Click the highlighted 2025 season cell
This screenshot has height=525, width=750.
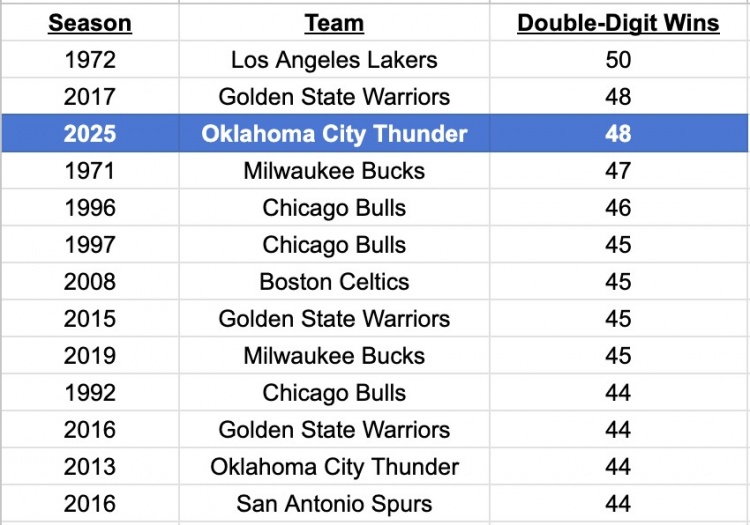[x=90, y=134]
